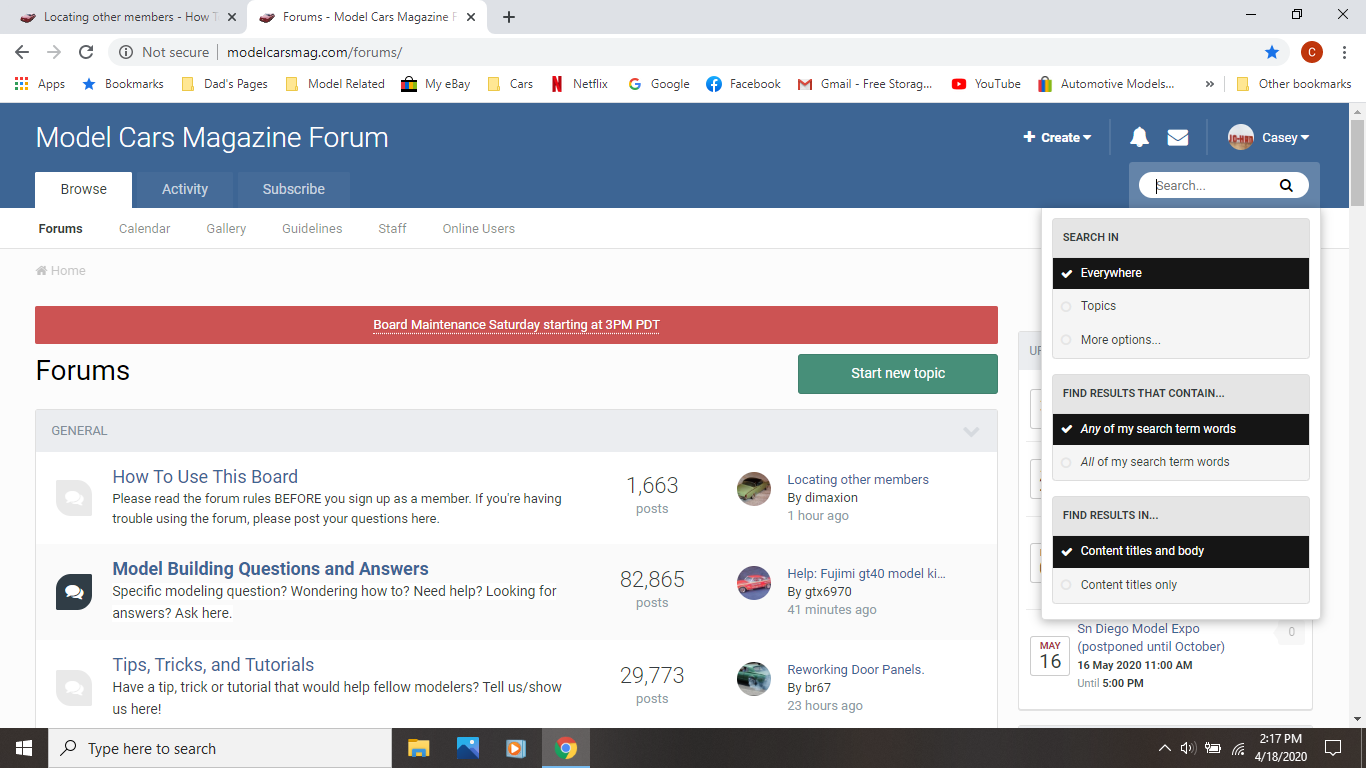
Task: Open Model Building Questions and Answers forum
Action: click(270, 569)
